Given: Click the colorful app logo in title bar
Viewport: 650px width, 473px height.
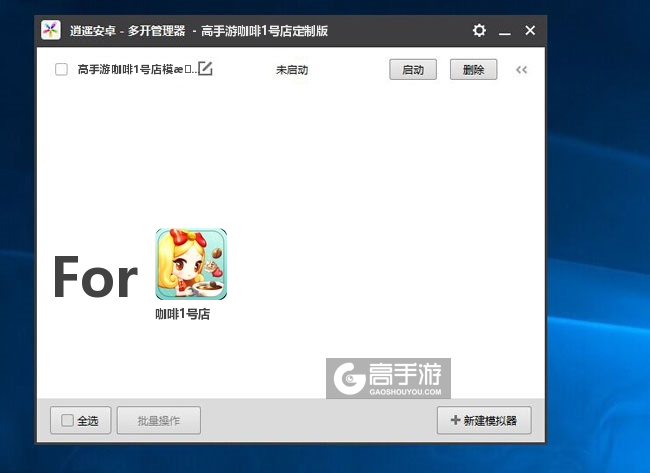Looking at the screenshot, I should [x=51, y=30].
